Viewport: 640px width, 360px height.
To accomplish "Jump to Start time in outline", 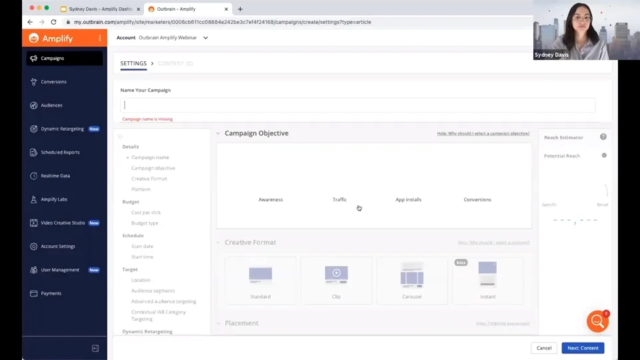I will coord(142,257).
